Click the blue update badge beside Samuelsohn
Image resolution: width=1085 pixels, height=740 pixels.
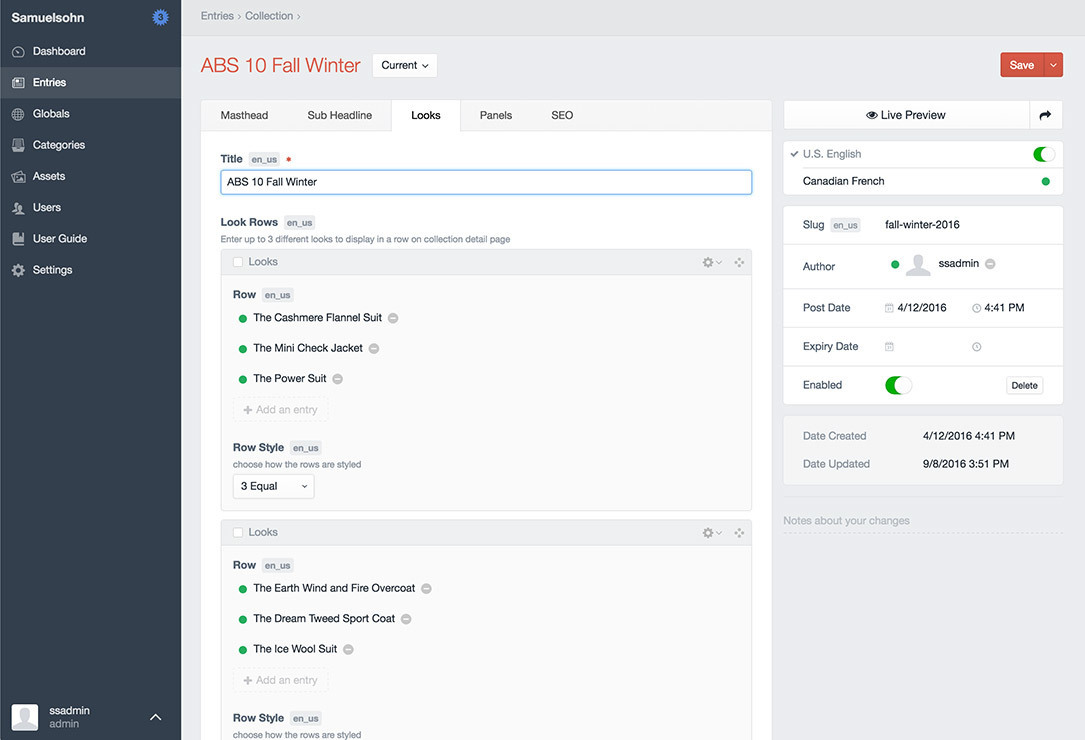click(161, 17)
